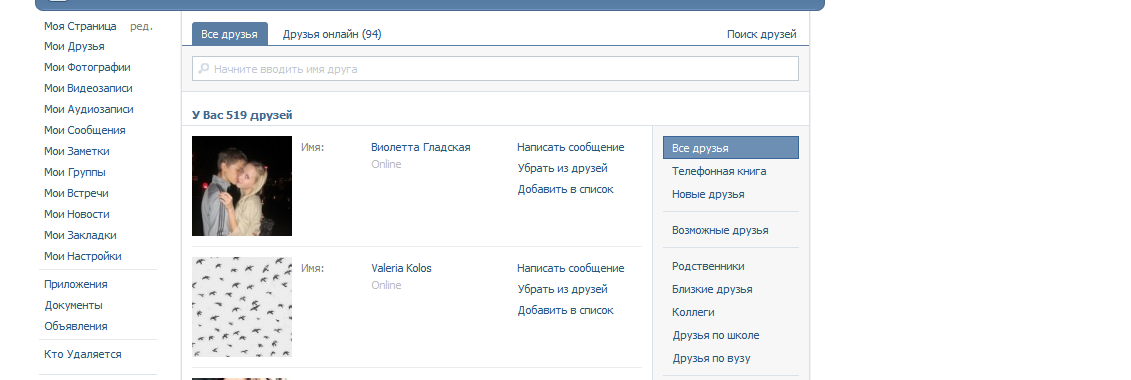Viewport: 1131px width, 380px height.
Task: Убрать из друзей Виолетта Гладская
Action: click(x=563, y=168)
